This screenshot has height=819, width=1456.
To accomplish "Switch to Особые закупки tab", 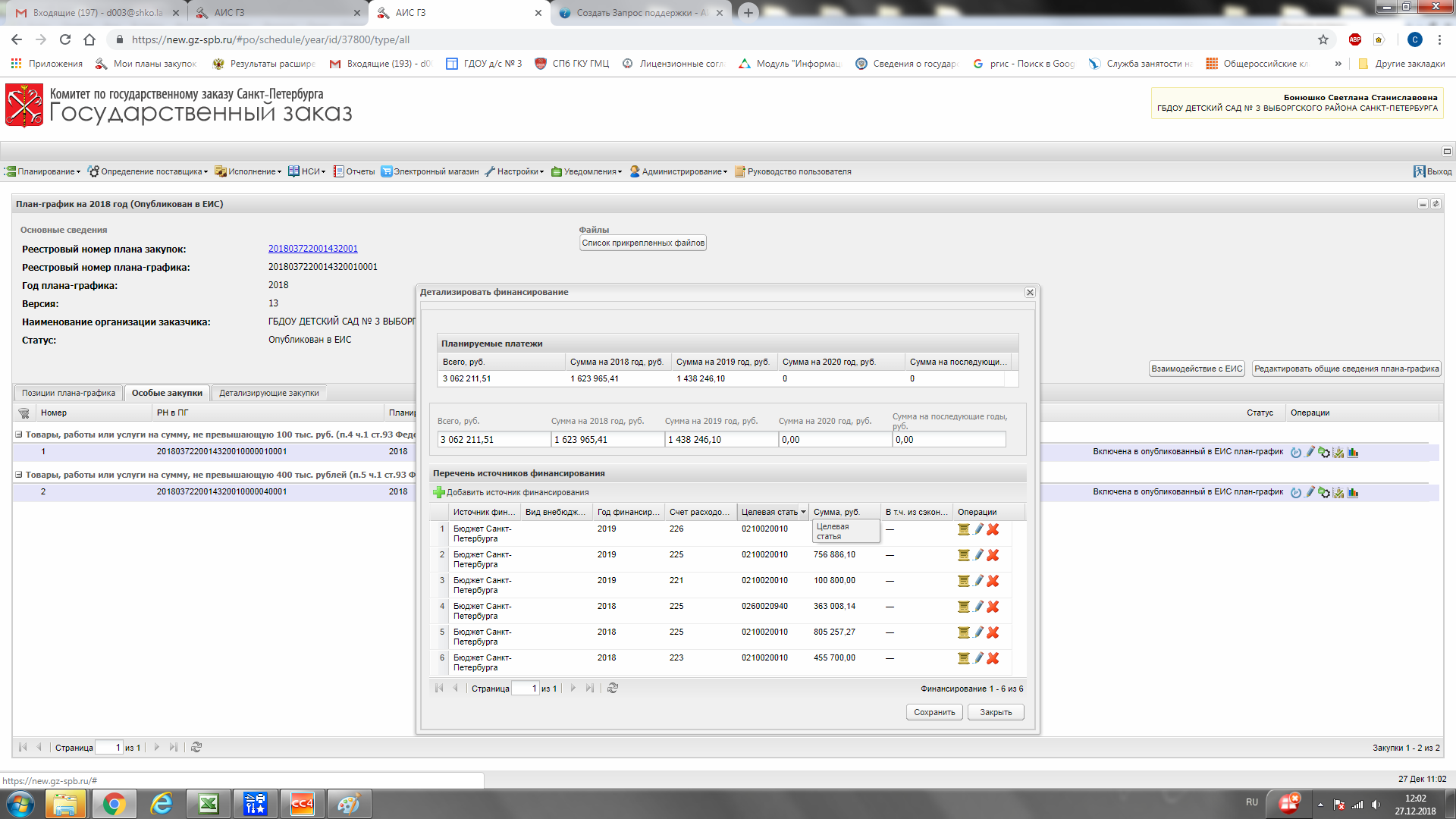I will [x=167, y=393].
